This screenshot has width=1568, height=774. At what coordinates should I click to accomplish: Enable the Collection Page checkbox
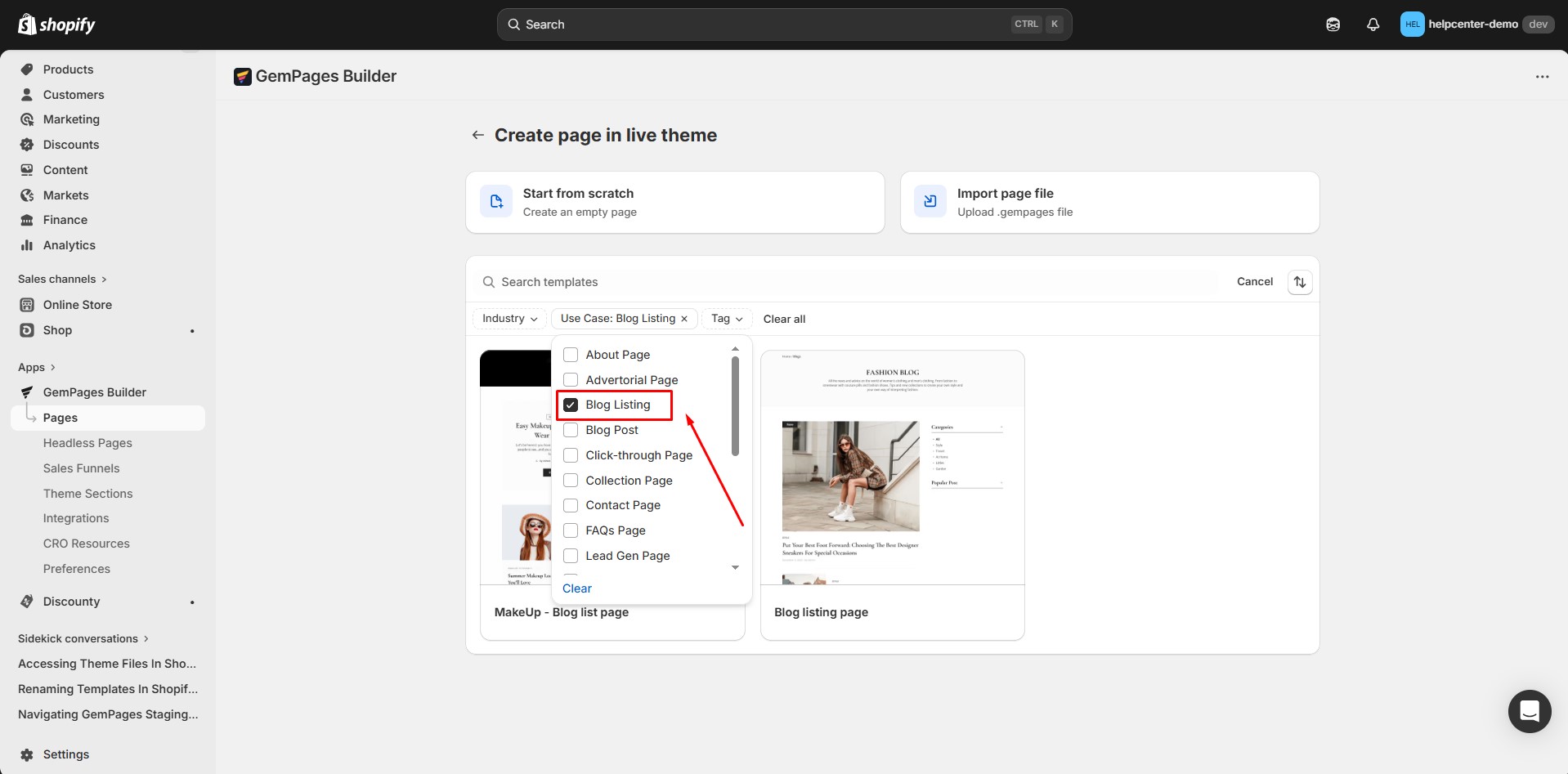click(x=571, y=481)
